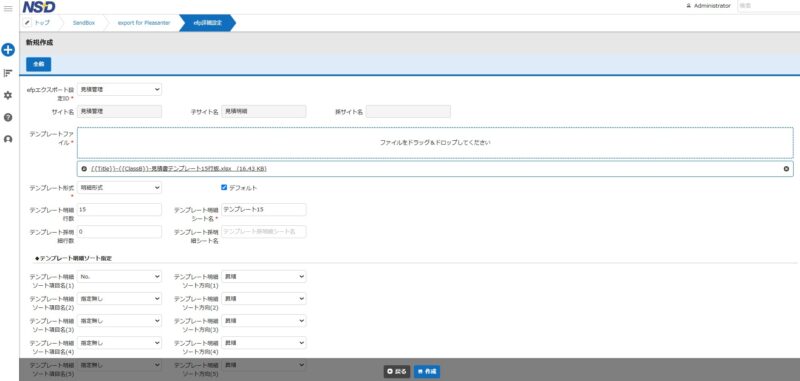Viewport: 800px width, 381px height.
Task: Select the 全般 tab
Action: (x=39, y=64)
